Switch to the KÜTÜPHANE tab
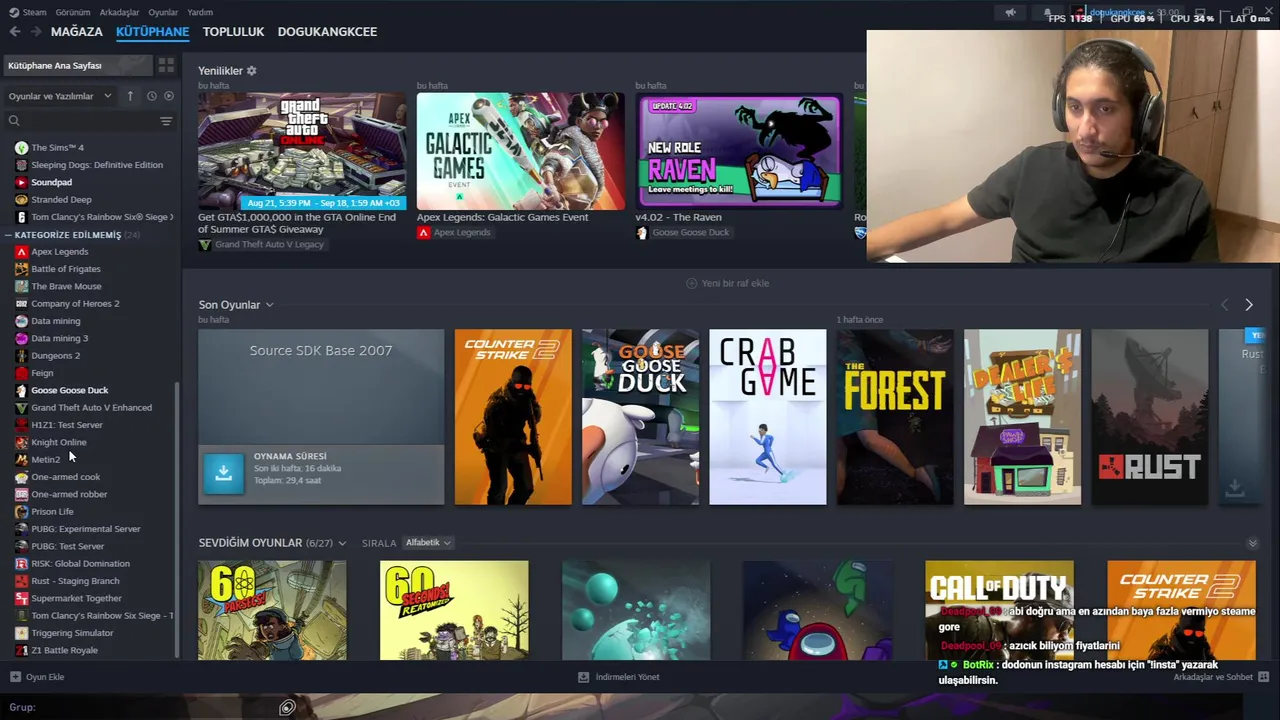The image size is (1280, 720). point(152,32)
